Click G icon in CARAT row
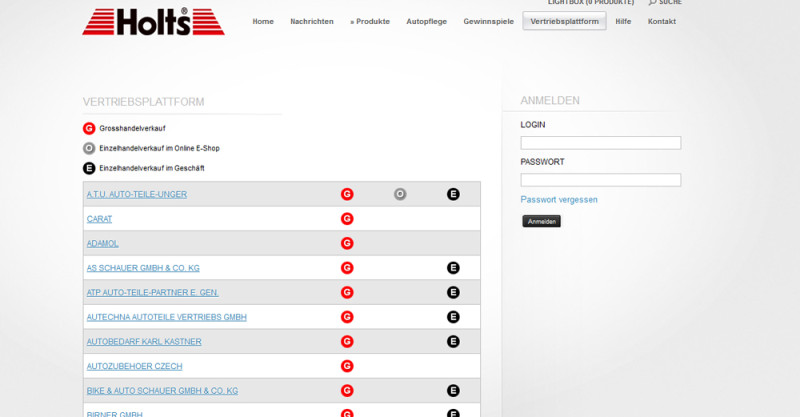 tap(347, 218)
